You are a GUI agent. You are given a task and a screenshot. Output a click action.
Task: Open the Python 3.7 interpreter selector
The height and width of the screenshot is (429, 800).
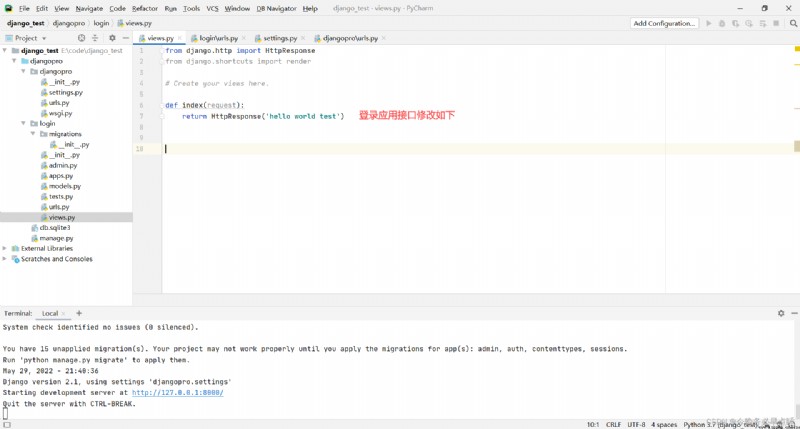click(x=720, y=424)
